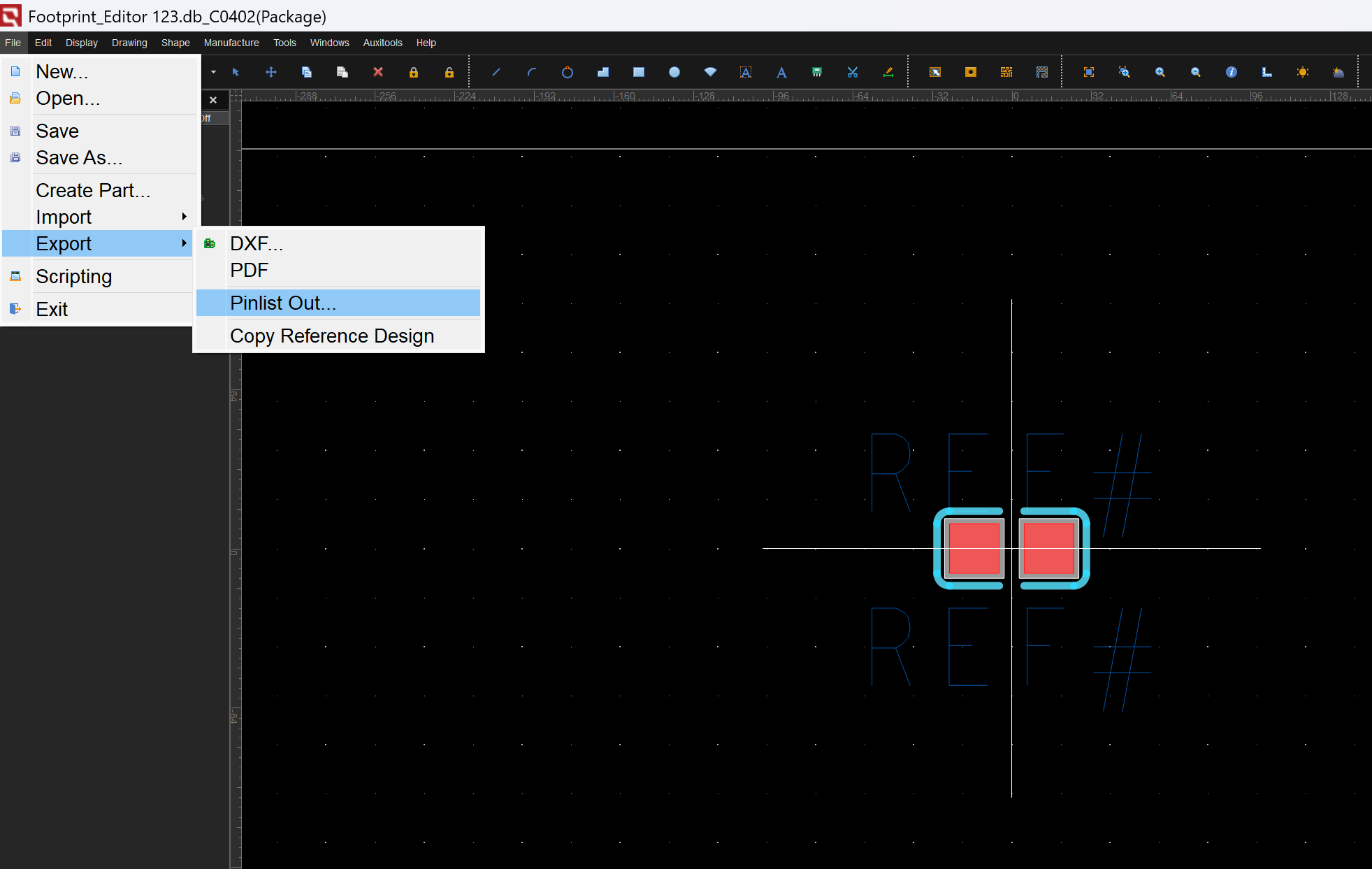Viewport: 1372px width, 869px height.
Task: Click the Zoom Fit icon
Action: 1089,72
